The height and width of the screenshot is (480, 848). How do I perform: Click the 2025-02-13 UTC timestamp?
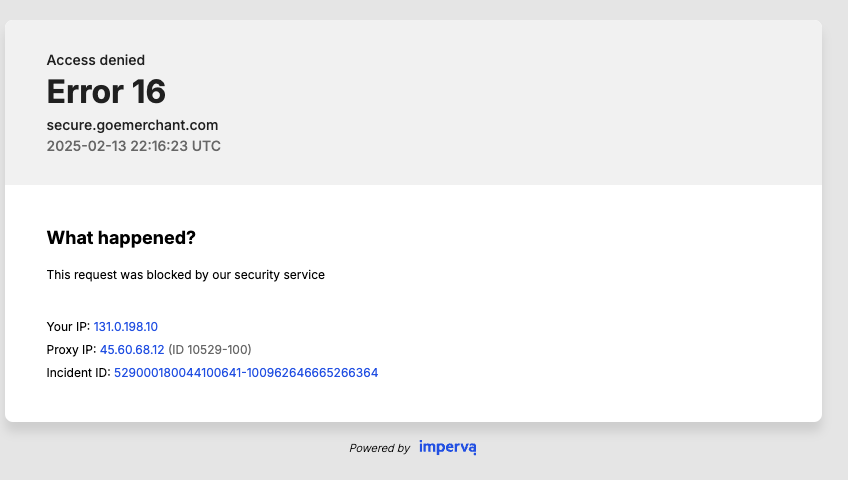(134, 146)
